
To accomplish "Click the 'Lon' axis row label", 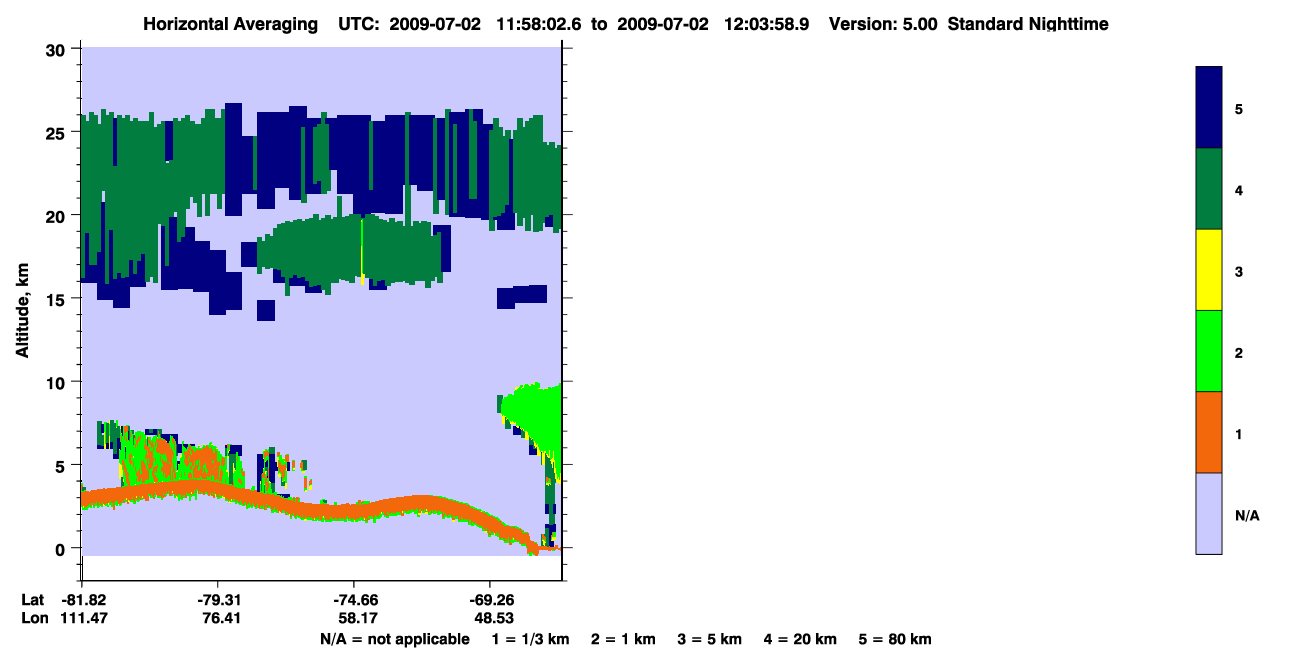I will (34, 618).
